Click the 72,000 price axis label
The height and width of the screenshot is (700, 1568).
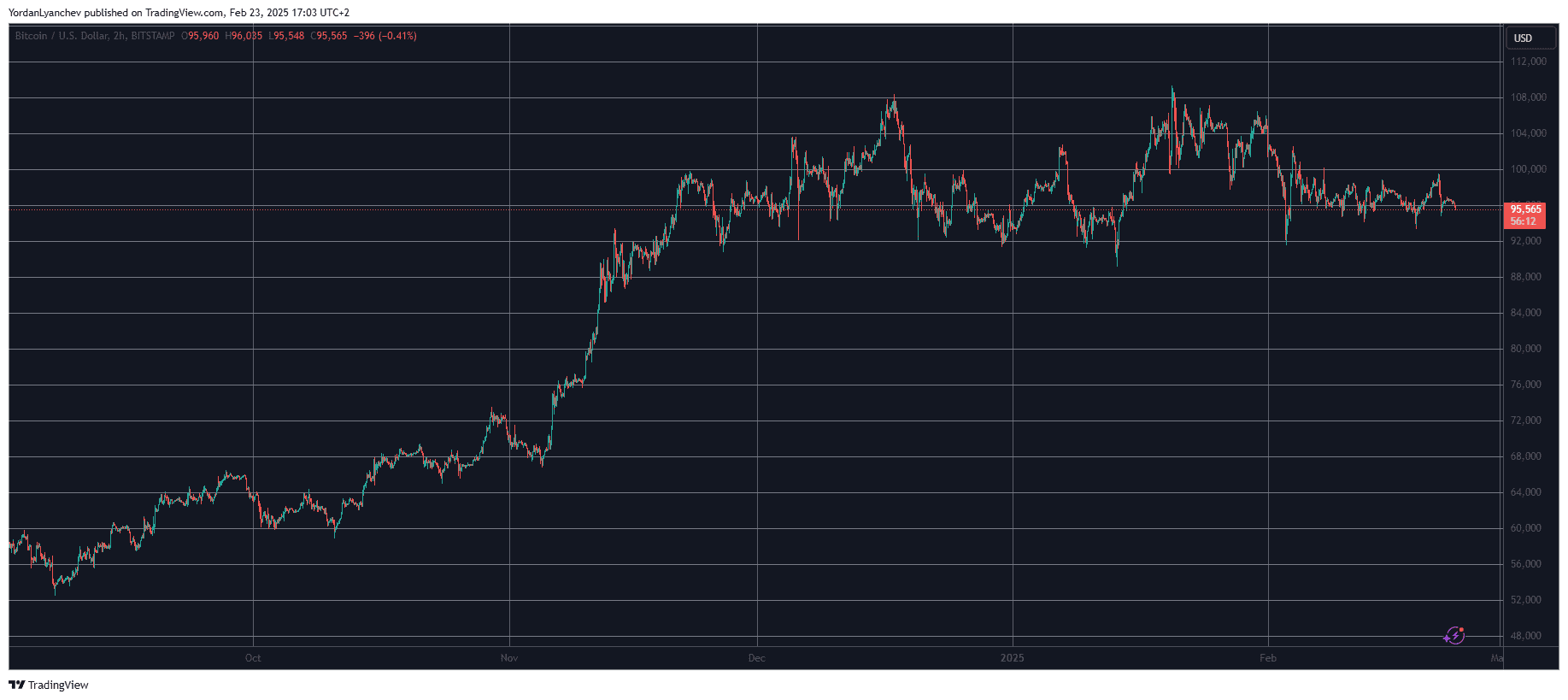point(1526,421)
